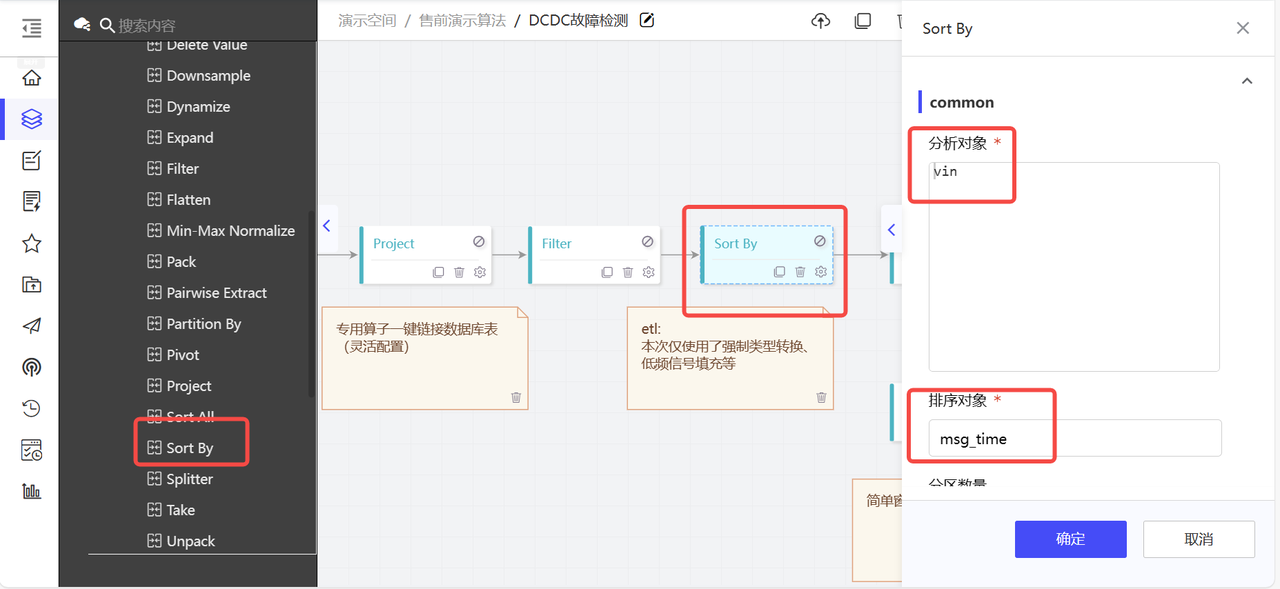Delete the etl note
Screen dimensions: 1280x589
pos(821,397)
